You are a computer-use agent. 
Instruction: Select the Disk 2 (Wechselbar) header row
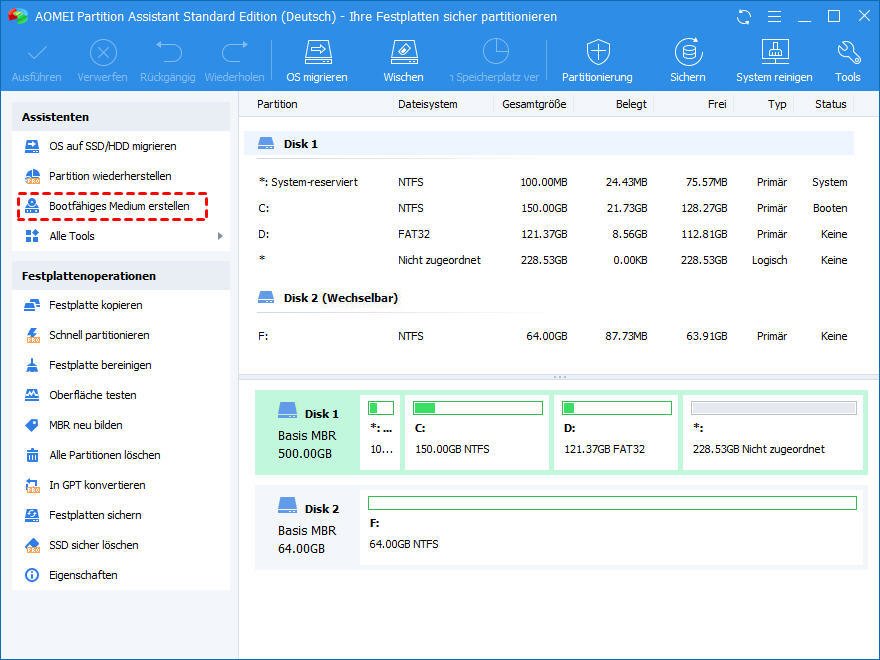point(549,298)
